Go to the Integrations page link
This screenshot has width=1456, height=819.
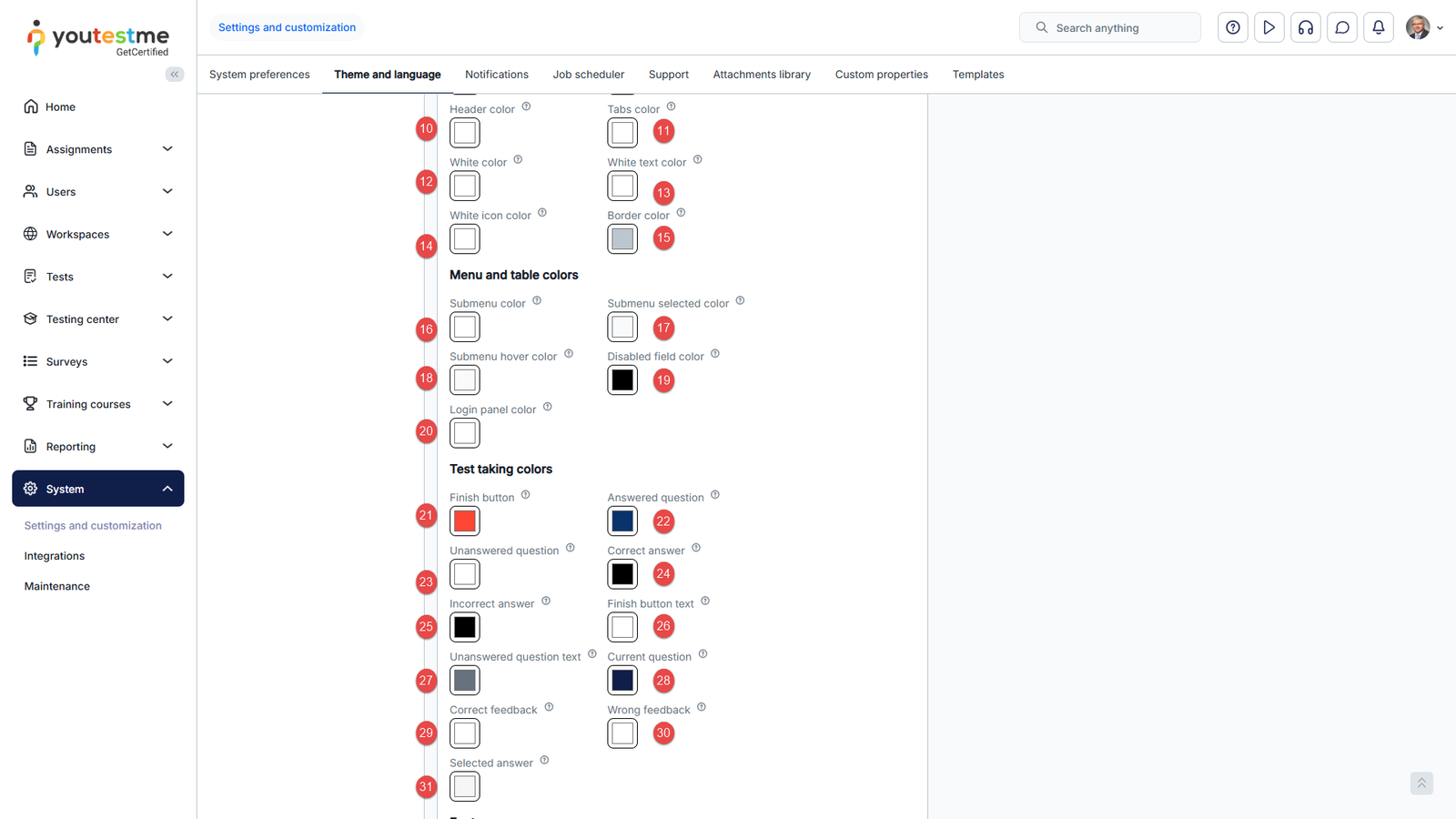pyautogui.click(x=55, y=556)
